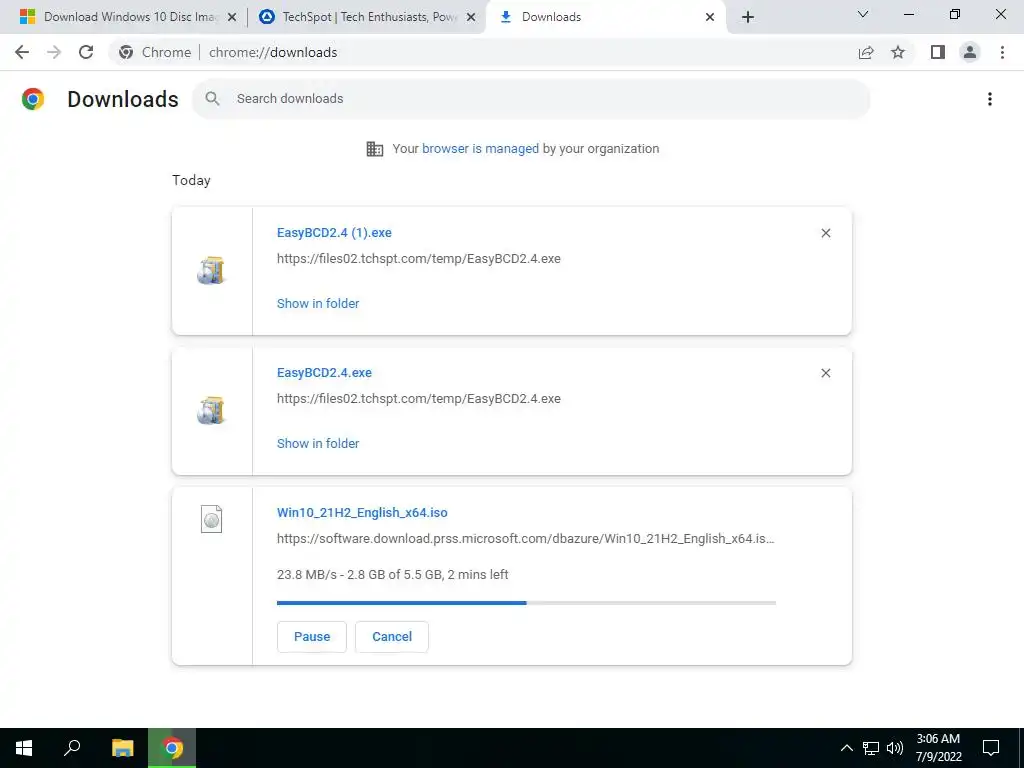Open the EasyBCD2.4.exe file link
The image size is (1024, 768).
pyautogui.click(x=324, y=373)
